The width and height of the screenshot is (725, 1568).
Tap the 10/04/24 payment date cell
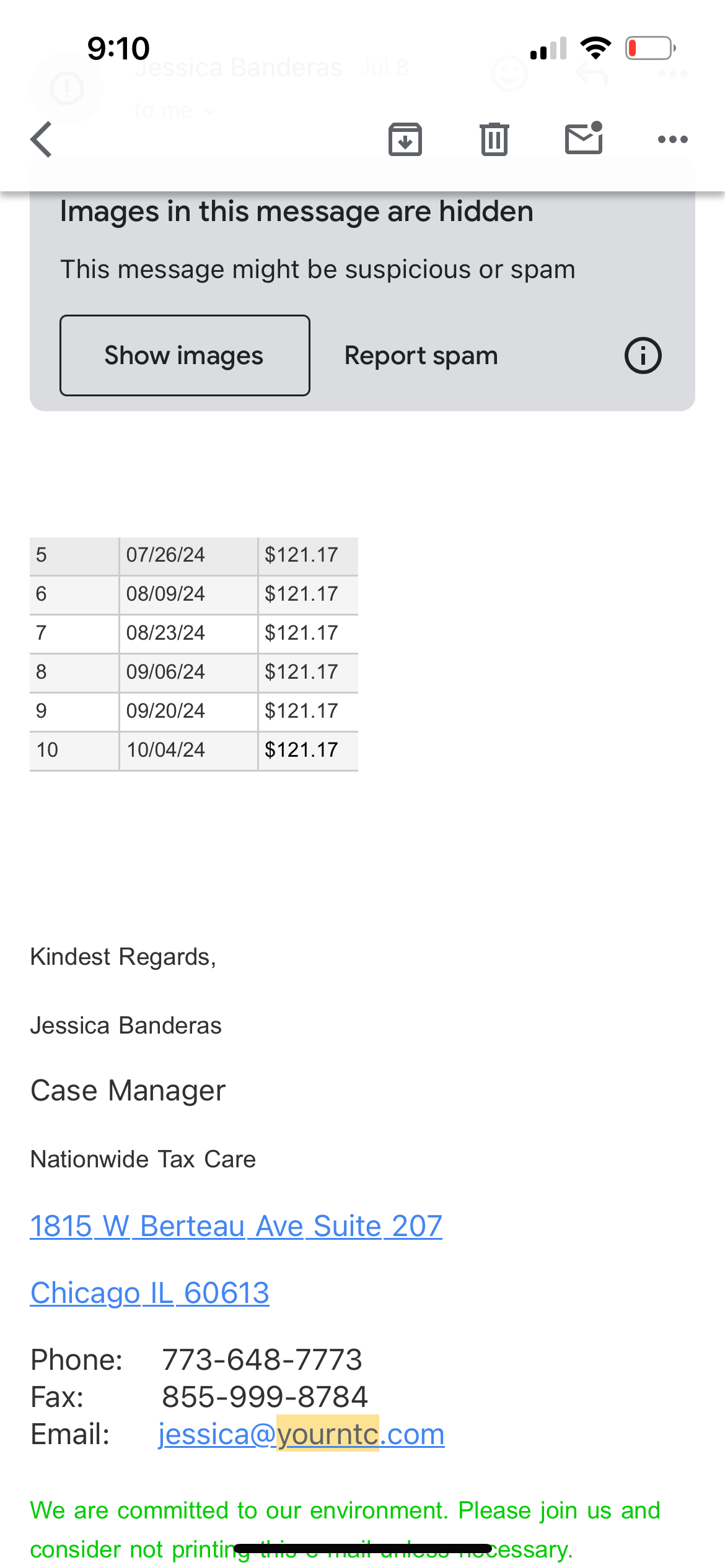pos(165,750)
